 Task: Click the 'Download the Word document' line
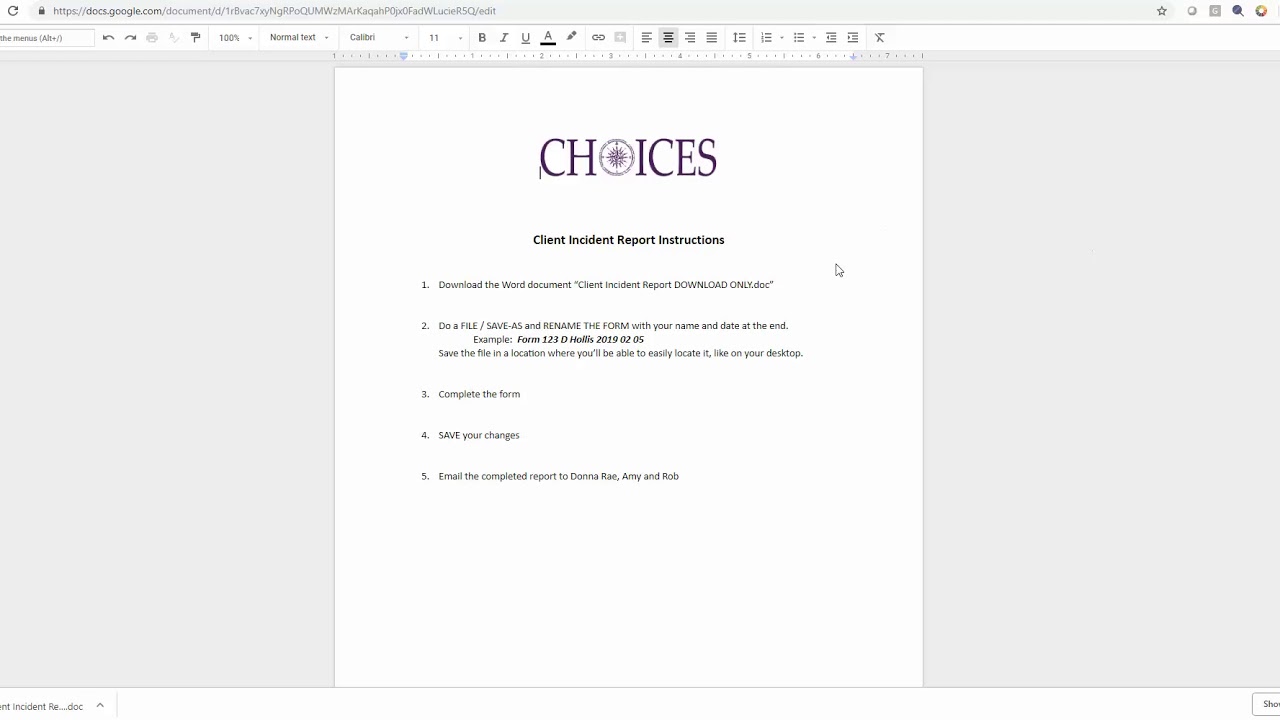pos(606,285)
